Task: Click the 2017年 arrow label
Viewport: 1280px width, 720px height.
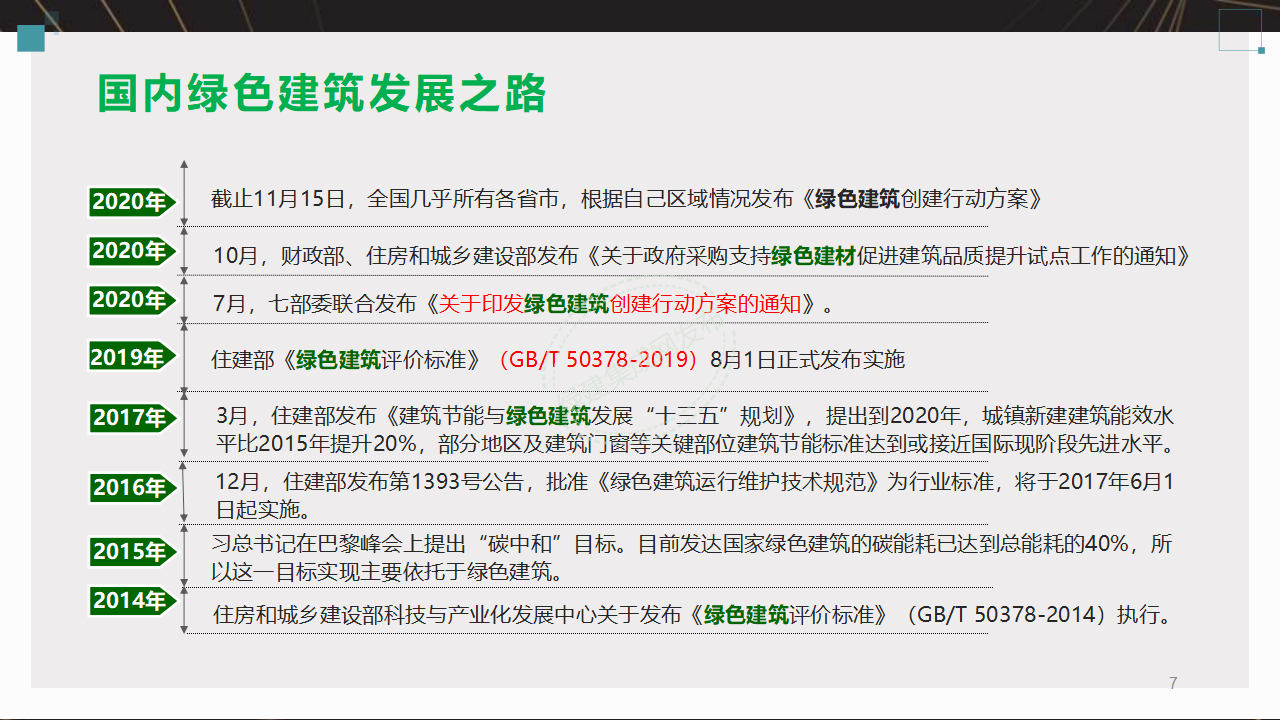Action: (131, 417)
